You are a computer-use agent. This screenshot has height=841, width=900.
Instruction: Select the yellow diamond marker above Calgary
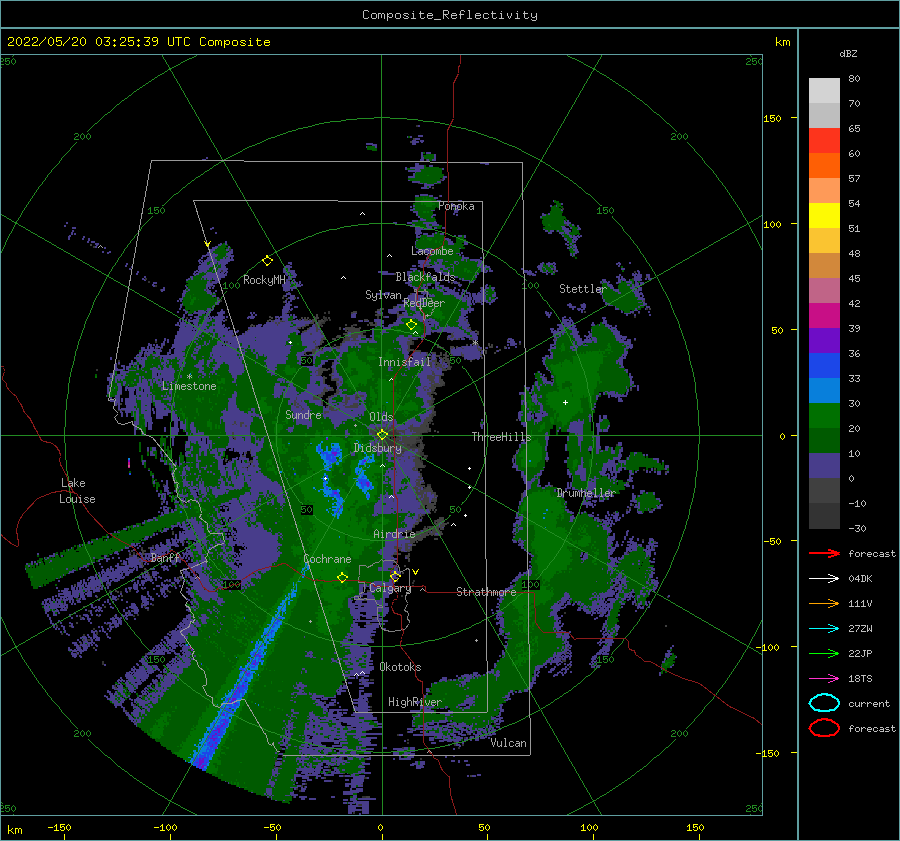tap(395, 576)
